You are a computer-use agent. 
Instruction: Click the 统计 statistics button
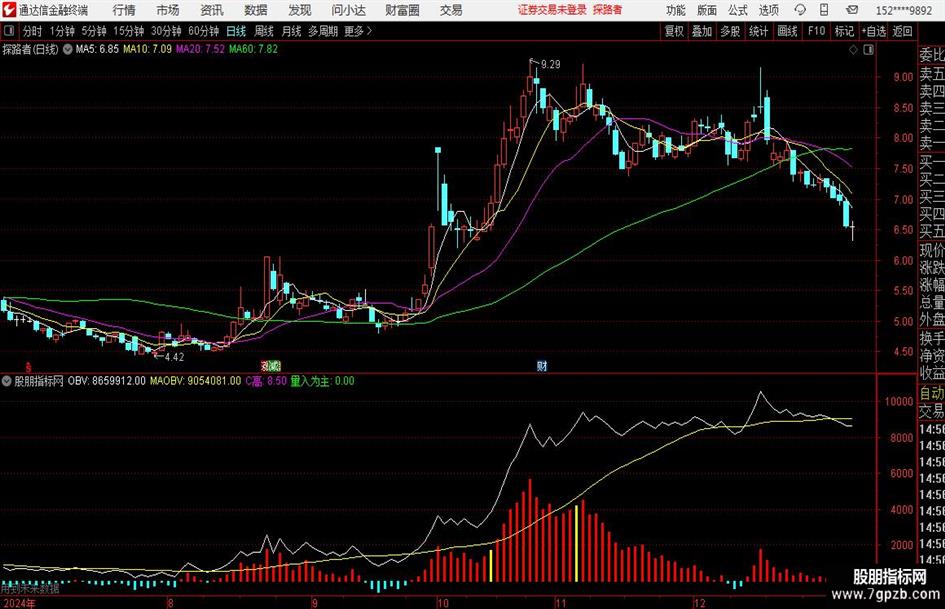pos(758,31)
